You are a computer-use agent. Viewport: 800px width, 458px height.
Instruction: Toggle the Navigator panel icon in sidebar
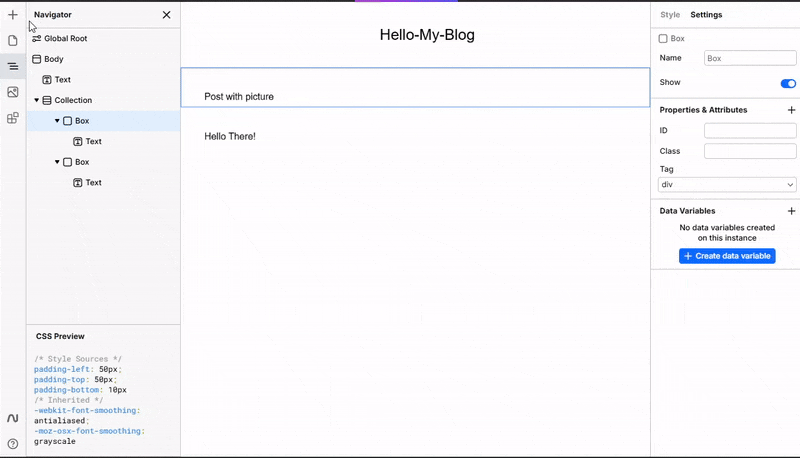[x=13, y=66]
